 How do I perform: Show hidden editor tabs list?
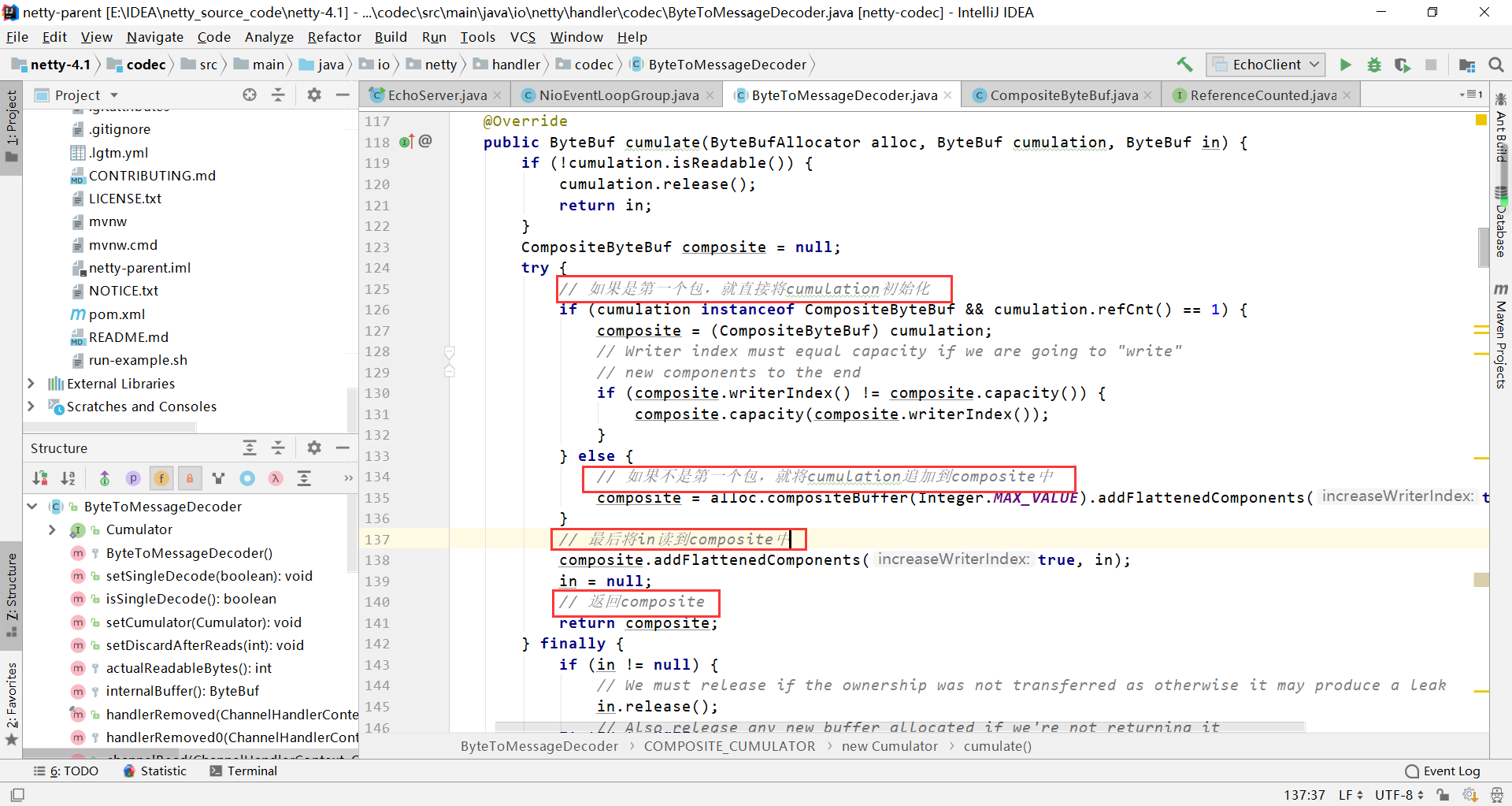tap(1470, 95)
